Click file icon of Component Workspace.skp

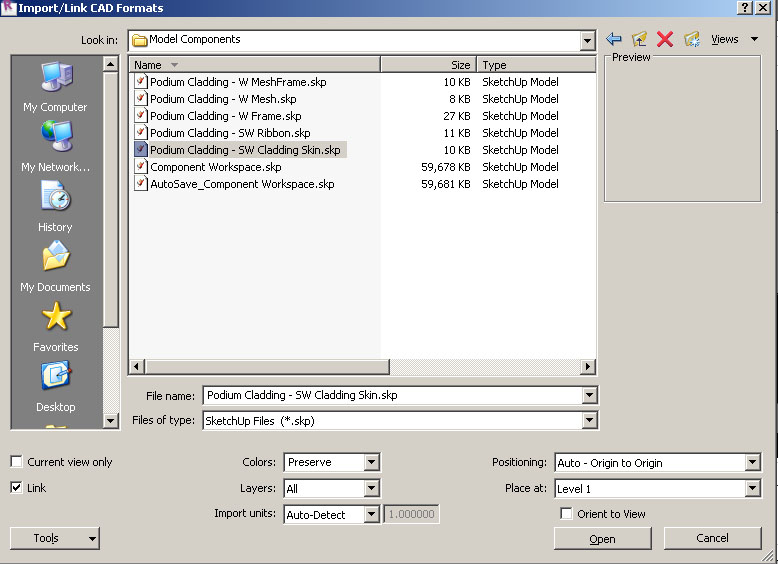click(x=141, y=166)
